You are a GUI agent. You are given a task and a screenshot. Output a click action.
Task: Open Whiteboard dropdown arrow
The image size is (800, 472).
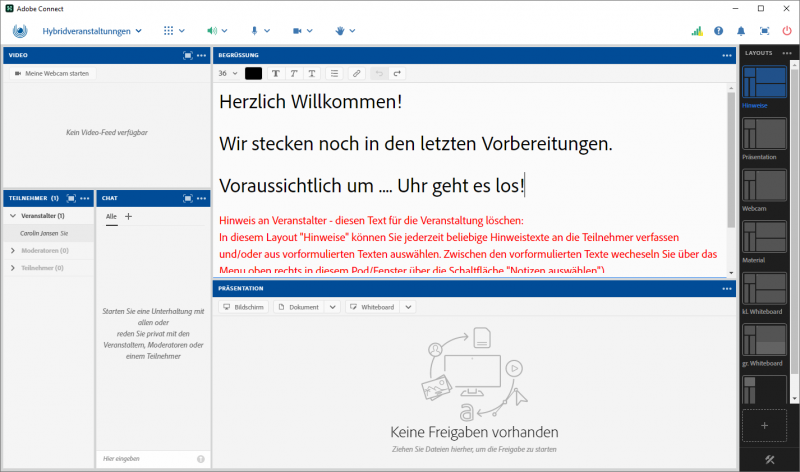[408, 307]
